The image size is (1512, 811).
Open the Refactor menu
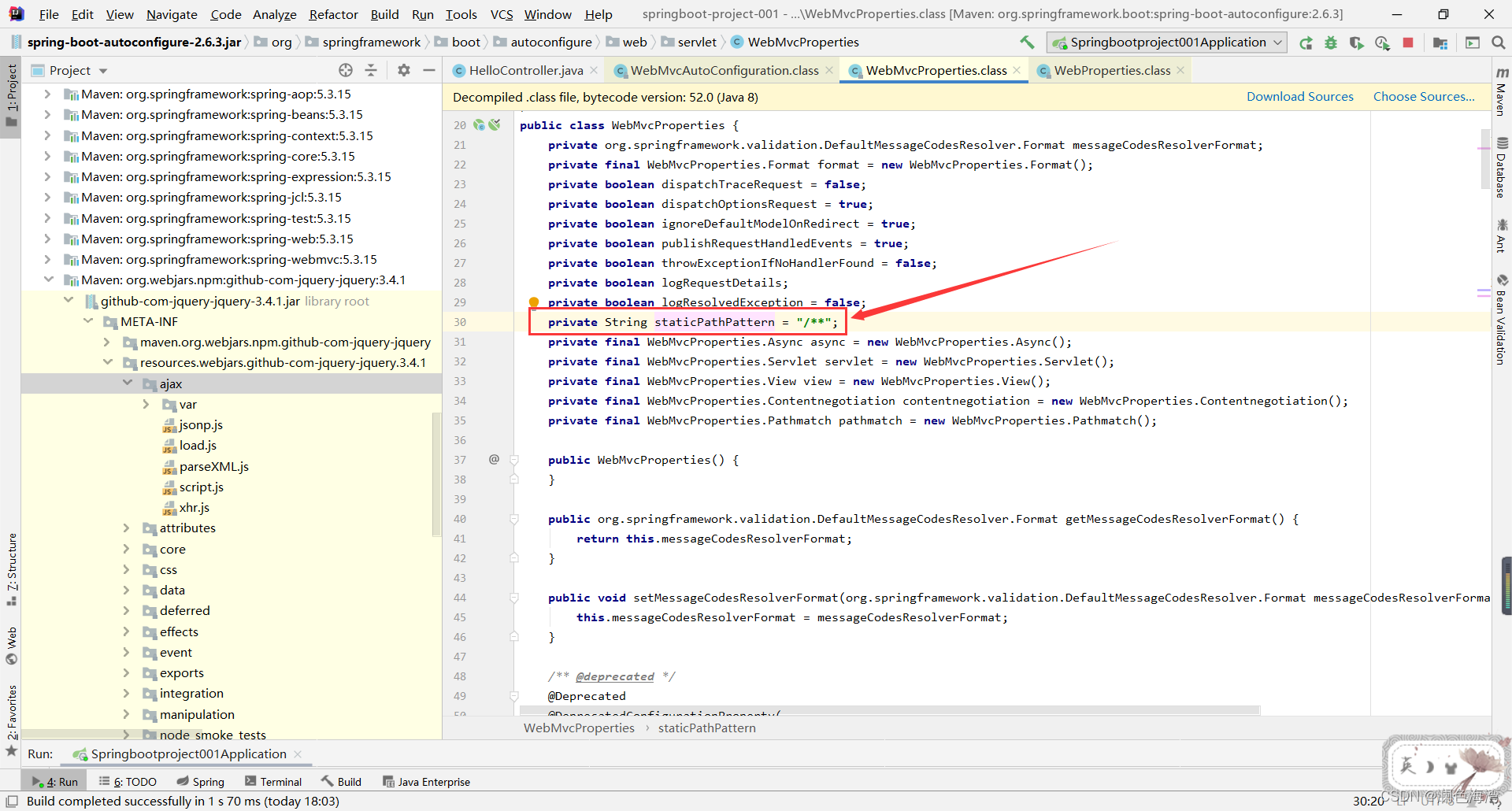coord(333,14)
